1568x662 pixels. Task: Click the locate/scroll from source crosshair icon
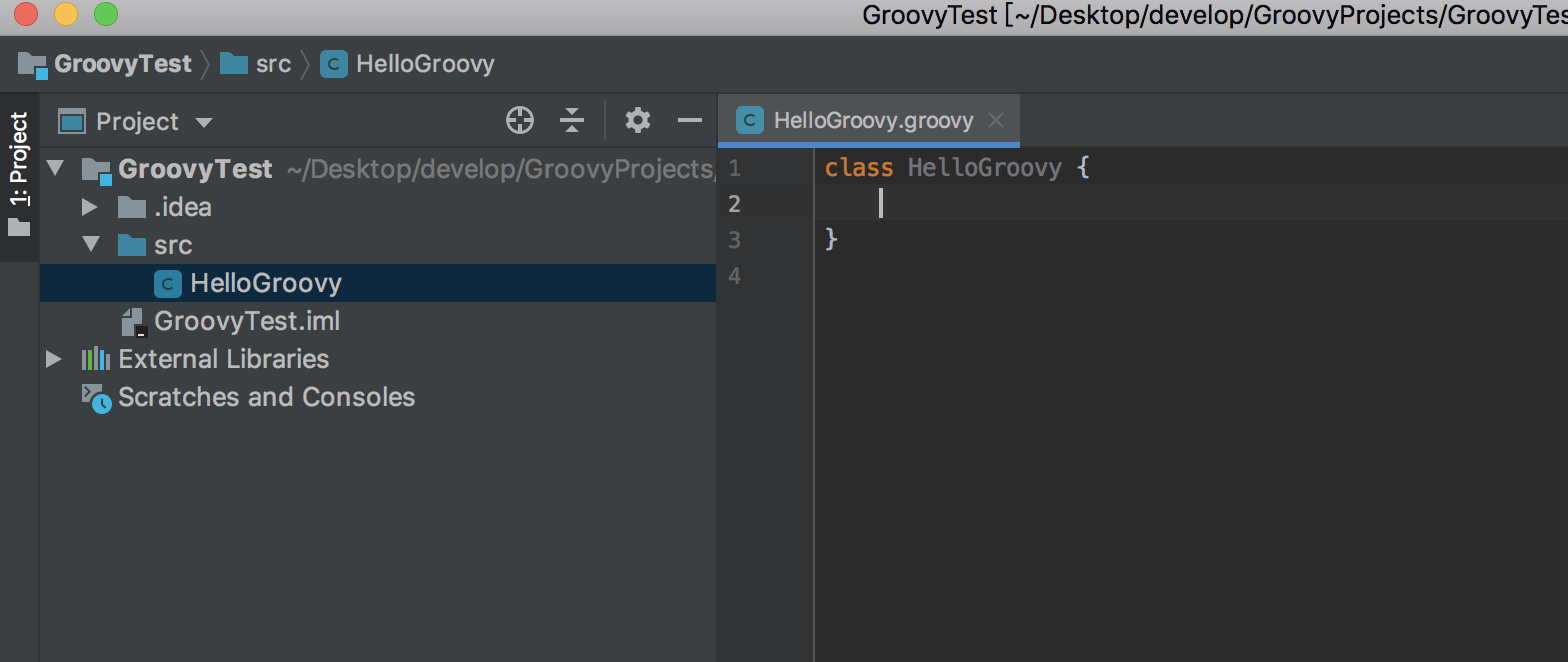pos(520,121)
